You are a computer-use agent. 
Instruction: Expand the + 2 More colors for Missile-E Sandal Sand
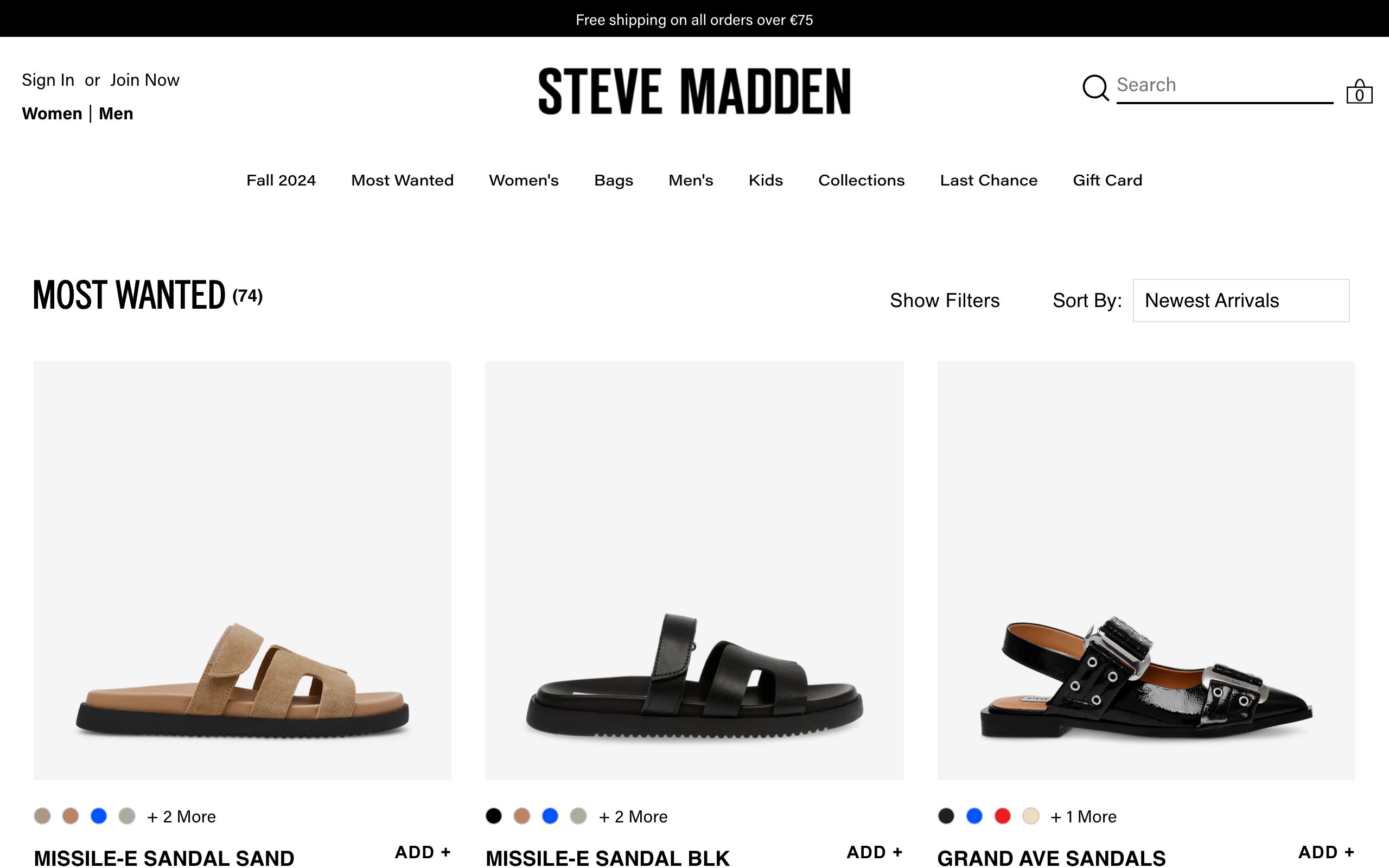(x=181, y=816)
